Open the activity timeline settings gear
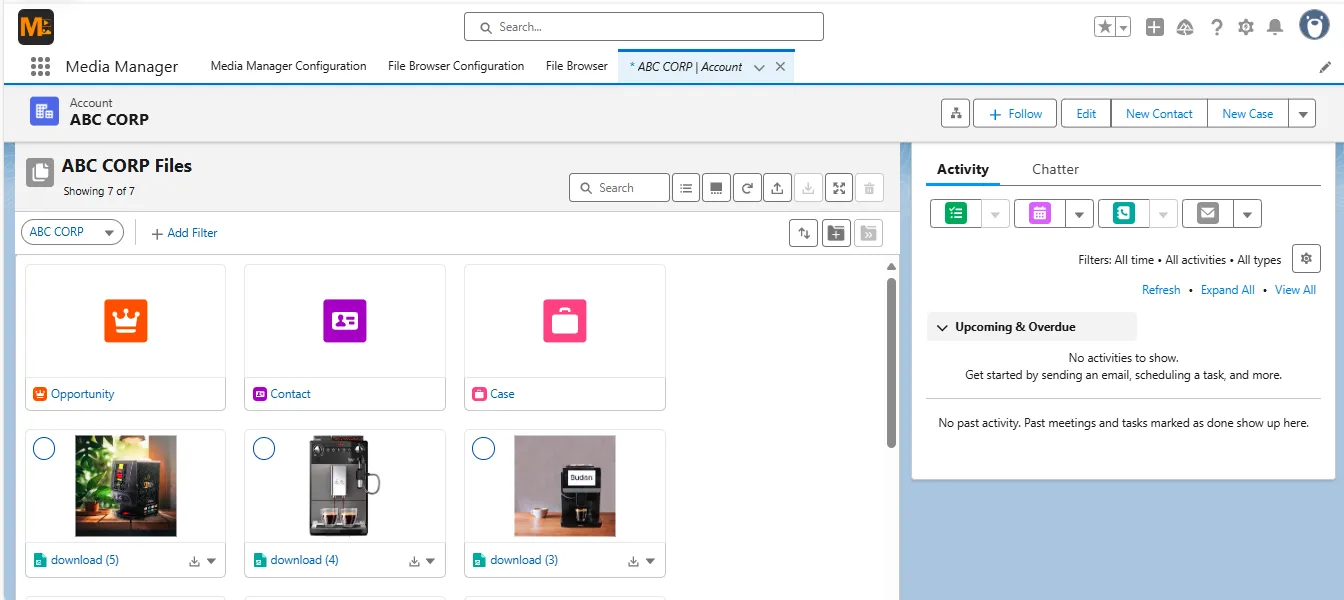This screenshot has width=1344, height=600. (x=1306, y=258)
